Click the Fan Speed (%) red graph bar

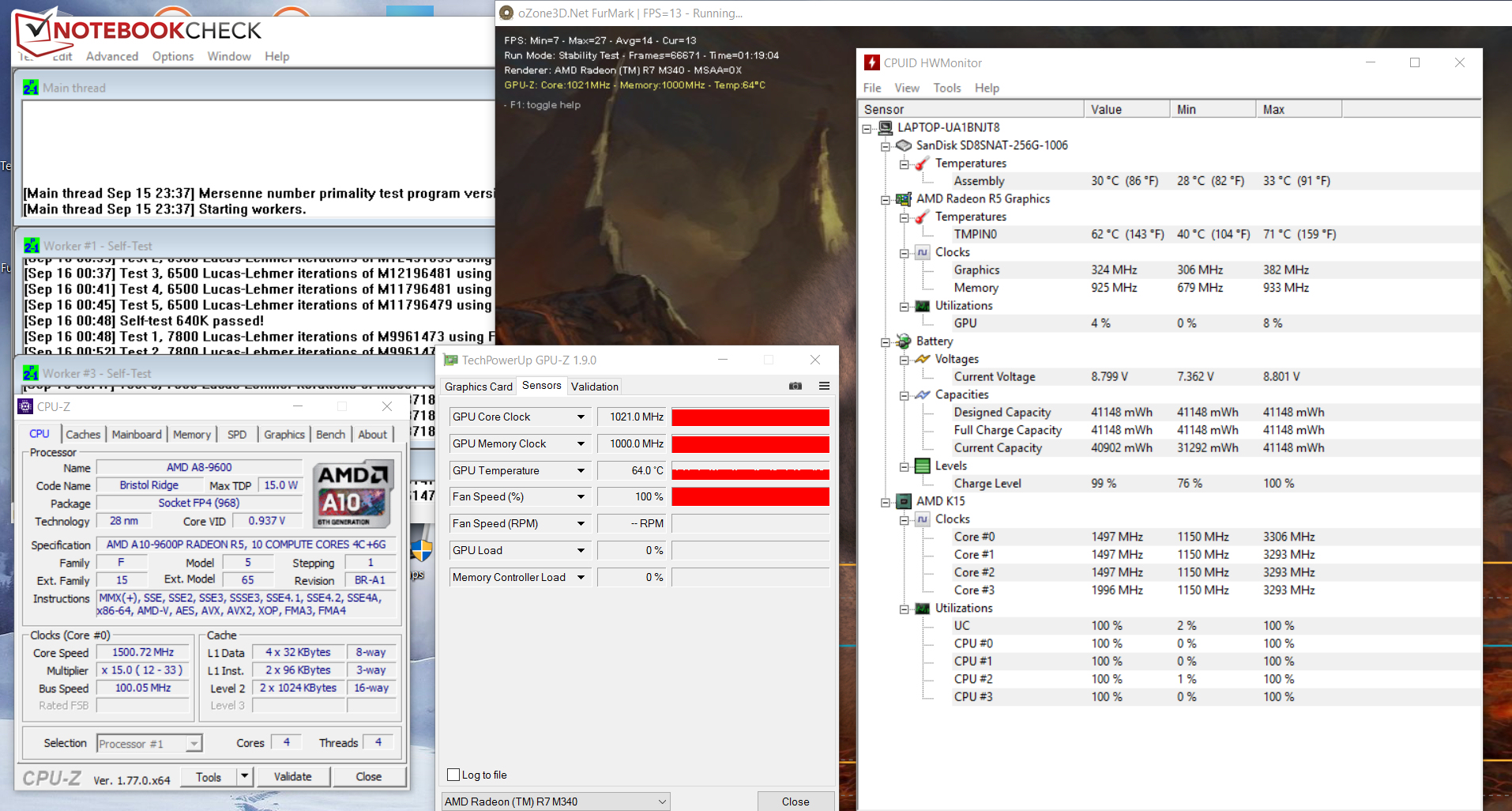pyautogui.click(x=750, y=496)
